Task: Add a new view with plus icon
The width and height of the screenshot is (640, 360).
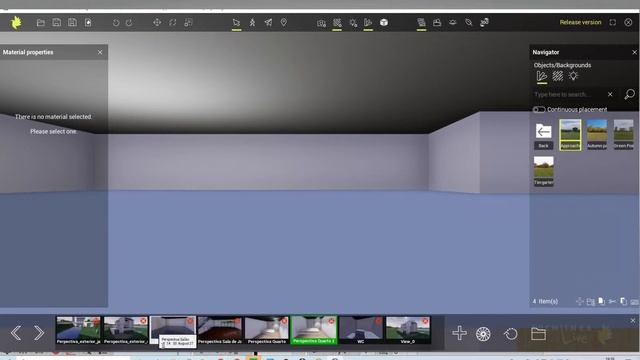Action: 459,333
